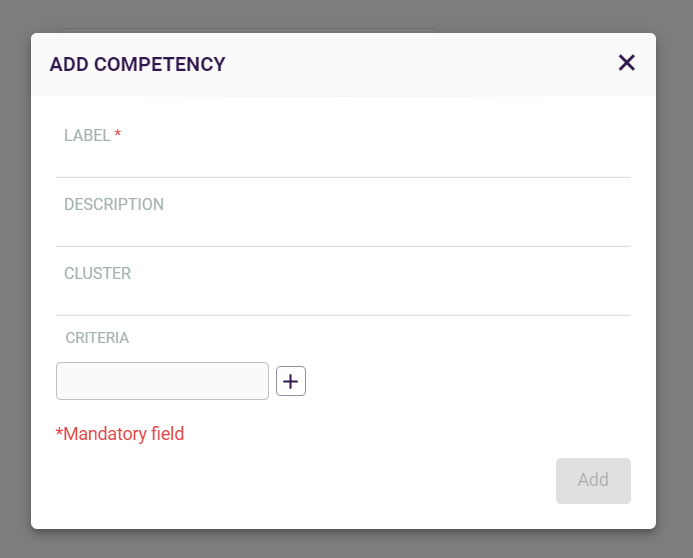Screen dimensions: 693x558
Task: Click the underline beneath the Label field
Action: 343,177
